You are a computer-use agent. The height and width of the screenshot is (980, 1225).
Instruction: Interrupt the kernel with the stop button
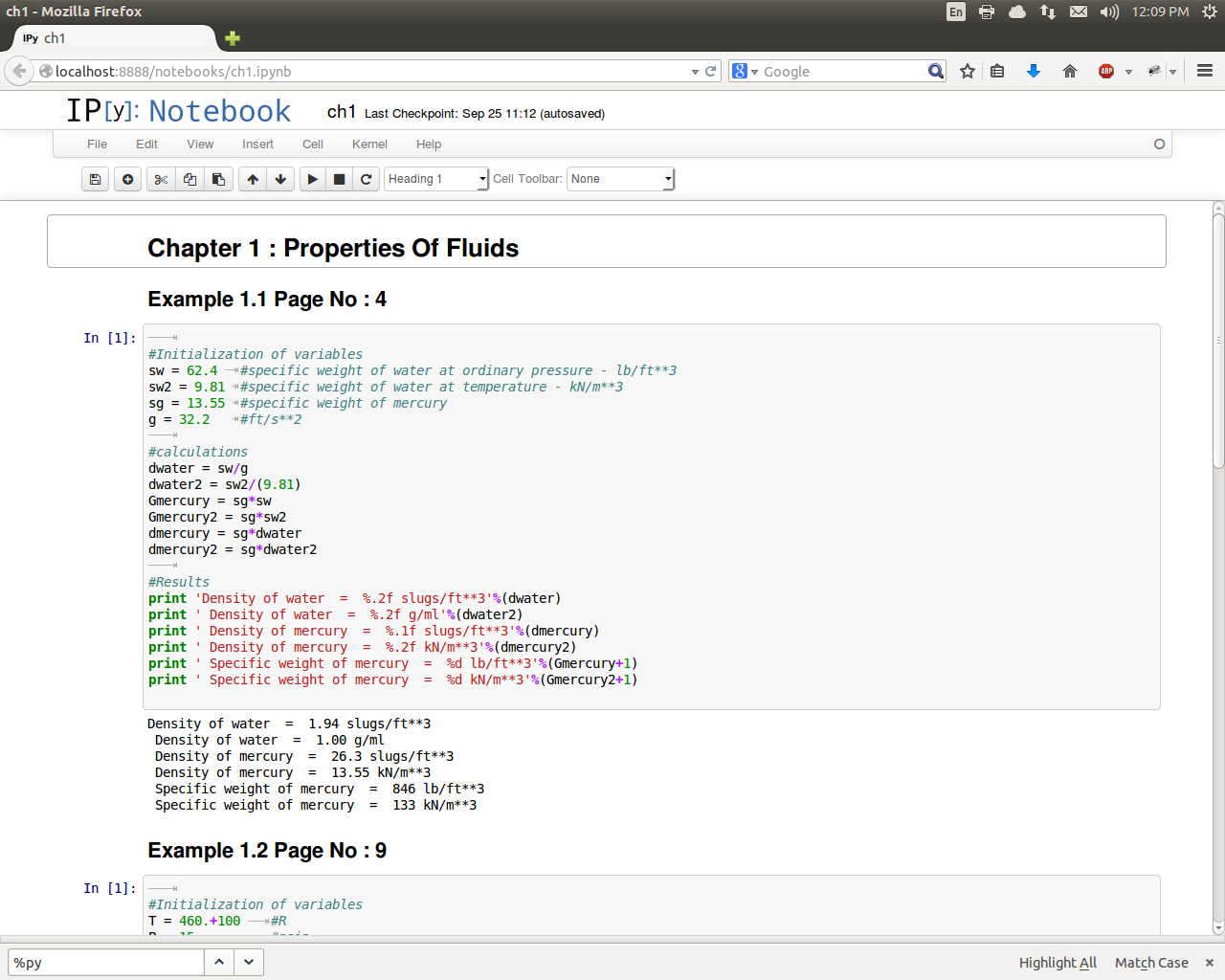coord(339,179)
